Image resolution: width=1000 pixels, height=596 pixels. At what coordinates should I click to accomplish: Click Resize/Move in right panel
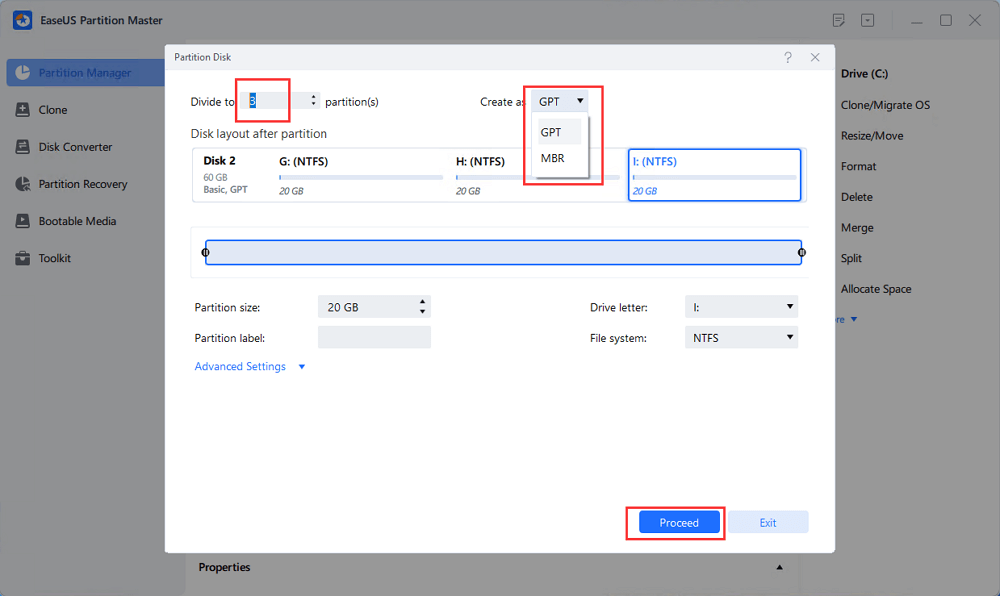click(x=872, y=136)
